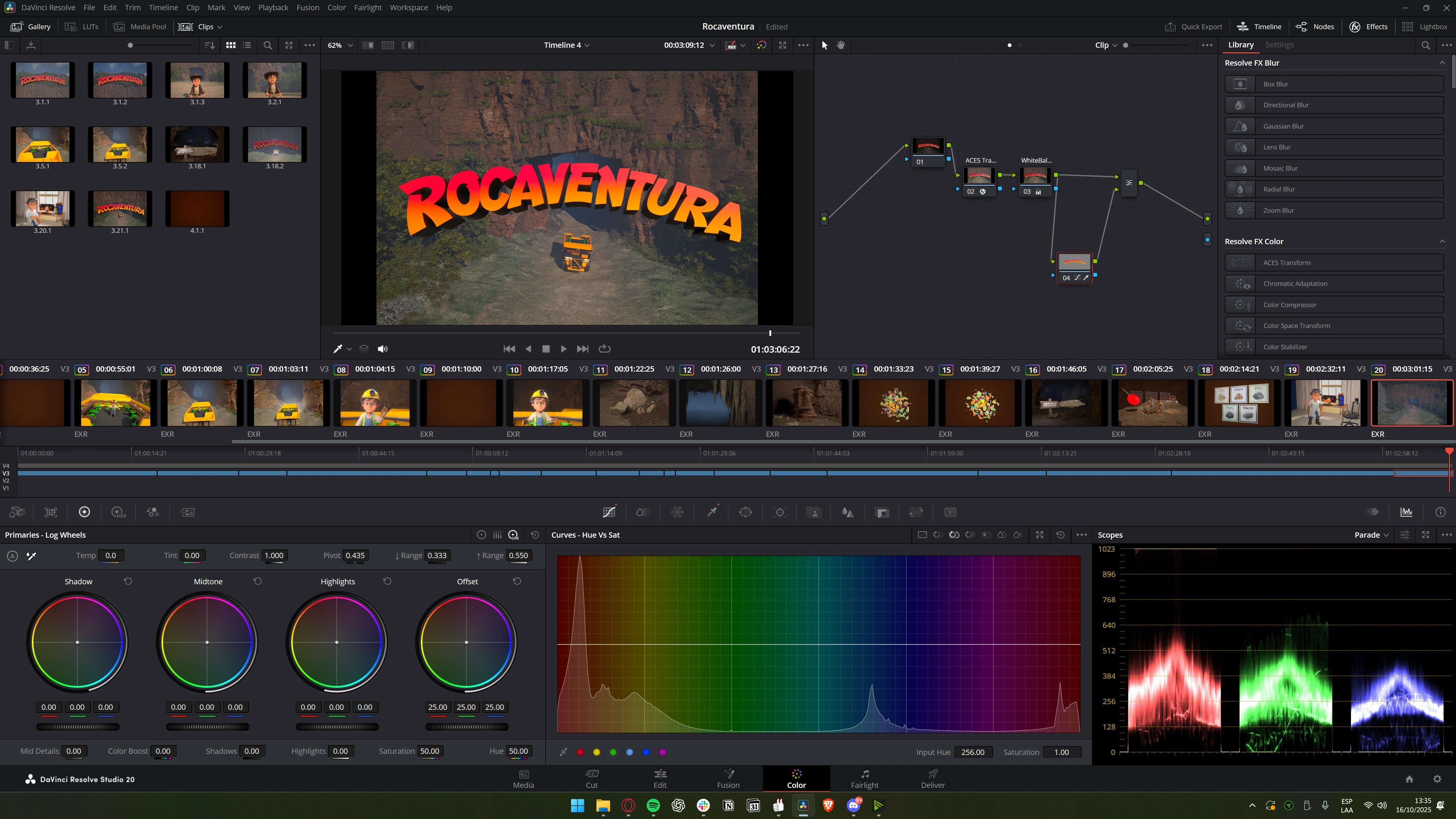Expand the Parade scope type dropdown
The width and height of the screenshot is (1456, 819).
[1371, 535]
